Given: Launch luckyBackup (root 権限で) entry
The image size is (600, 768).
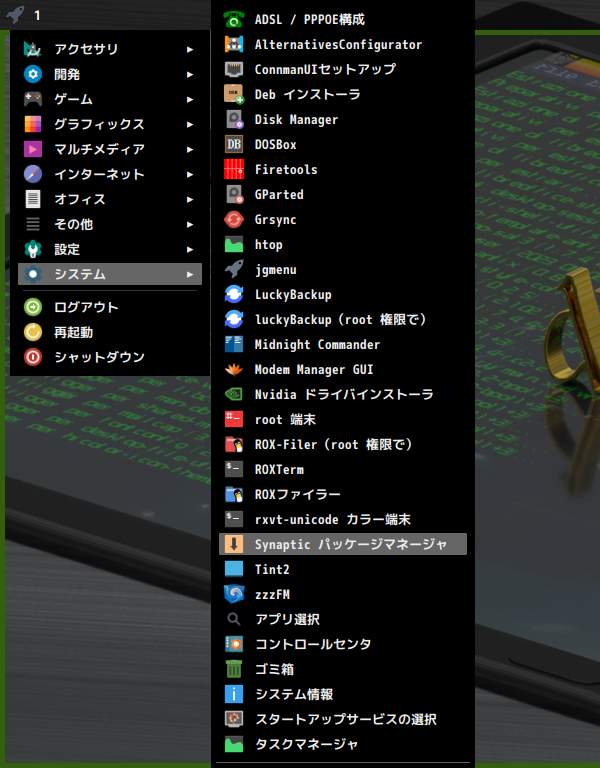Looking at the screenshot, I should pos(343,319).
